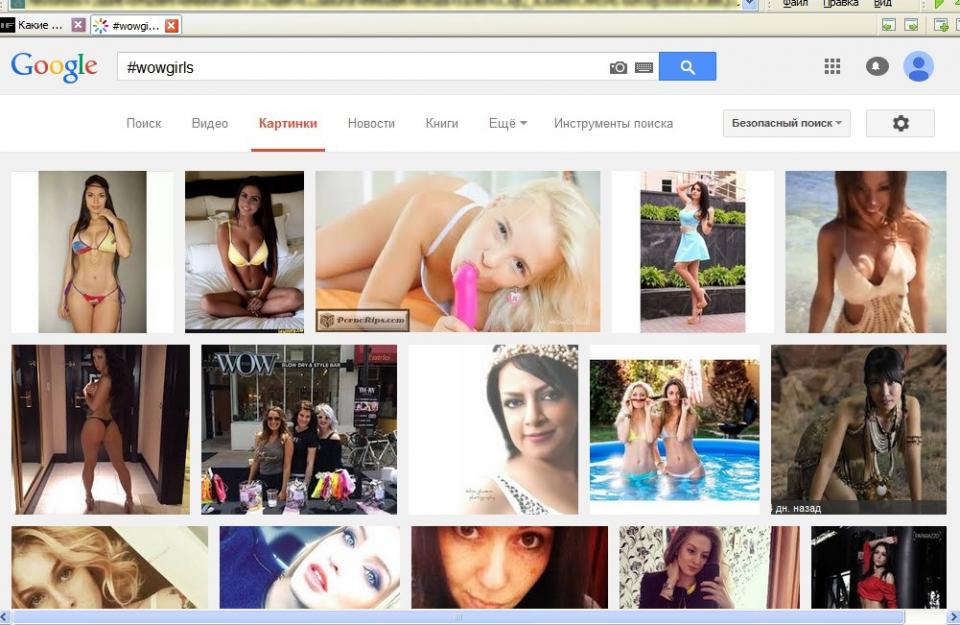Expand the Ещё menu

(507, 123)
